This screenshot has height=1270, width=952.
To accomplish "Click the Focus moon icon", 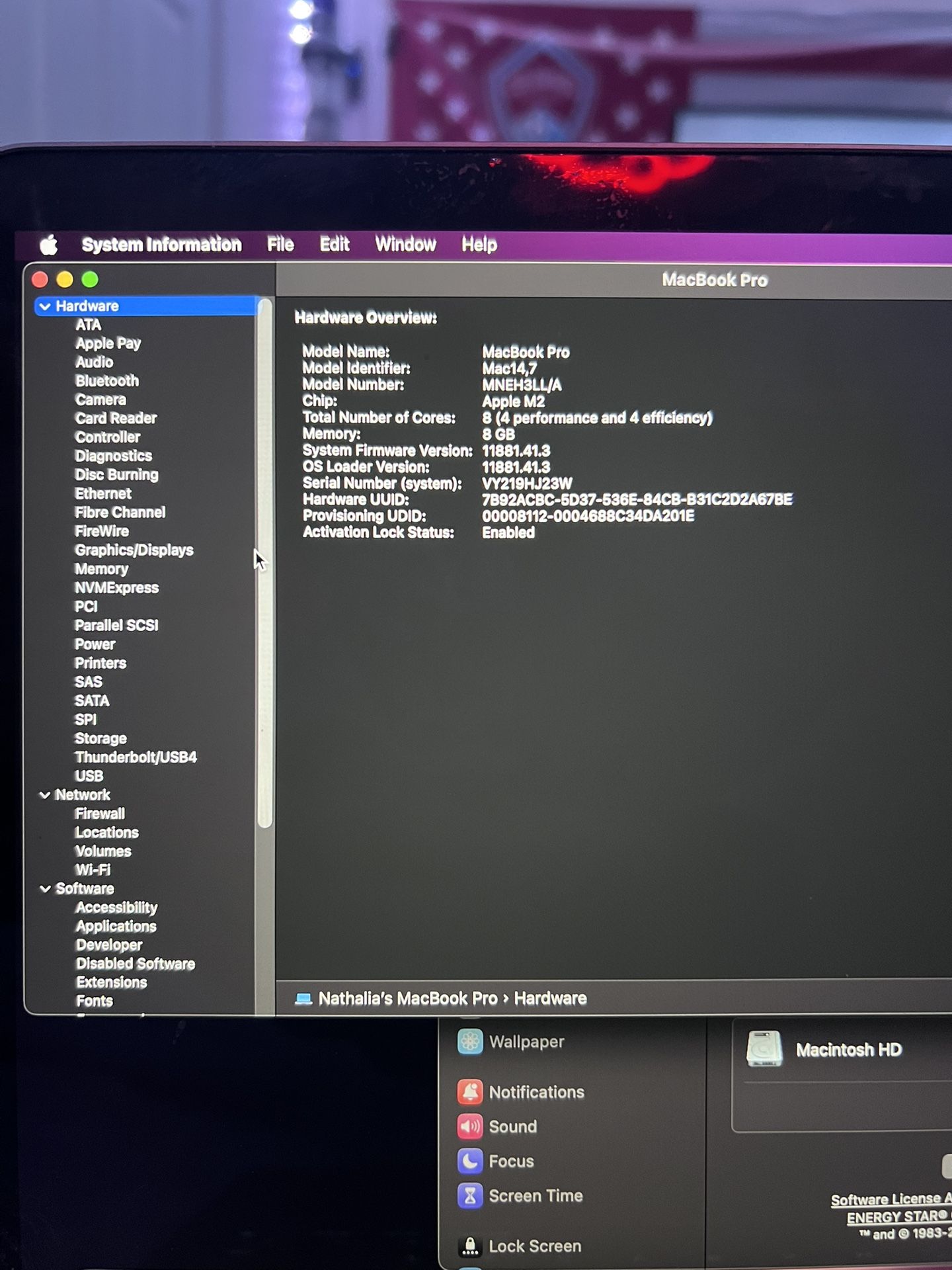I will coord(470,1161).
